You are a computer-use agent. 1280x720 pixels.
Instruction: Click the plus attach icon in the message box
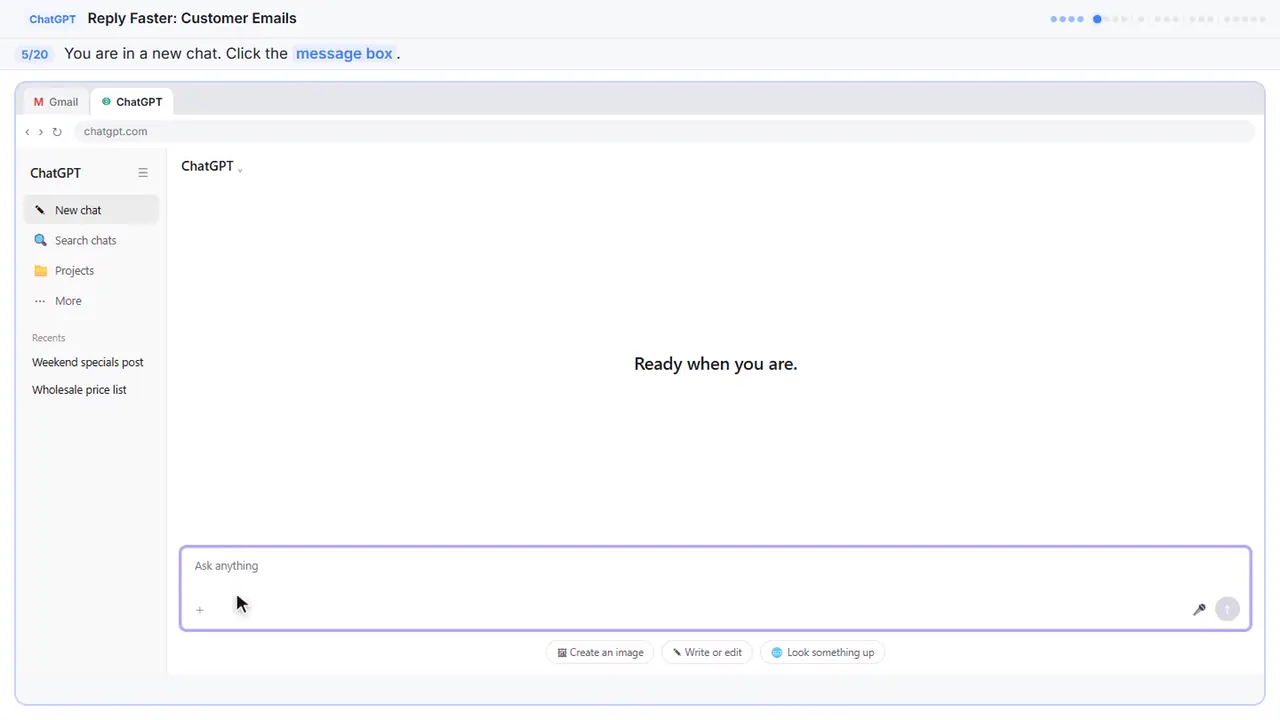point(200,610)
